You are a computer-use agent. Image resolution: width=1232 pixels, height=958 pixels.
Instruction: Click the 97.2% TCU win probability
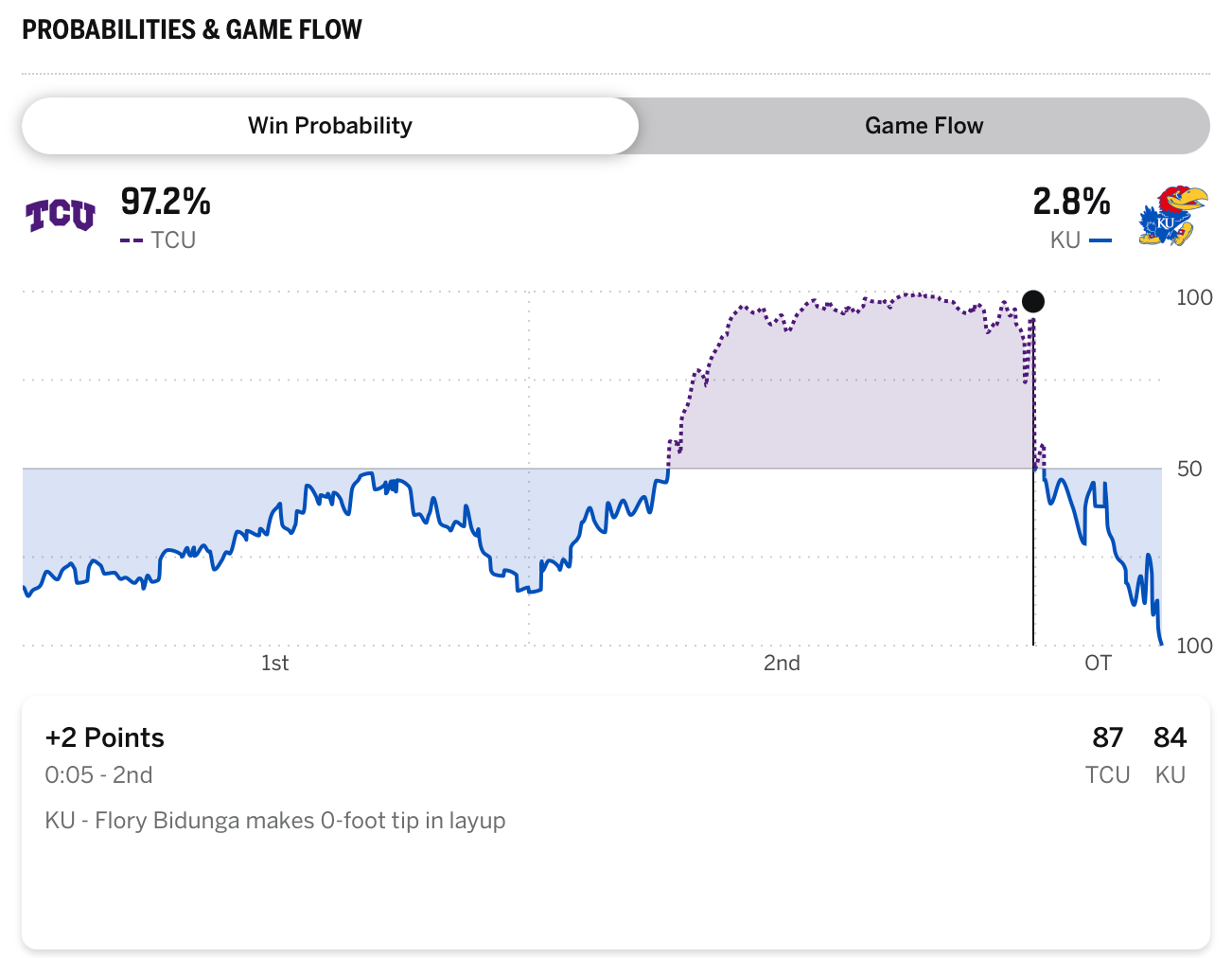(x=166, y=202)
